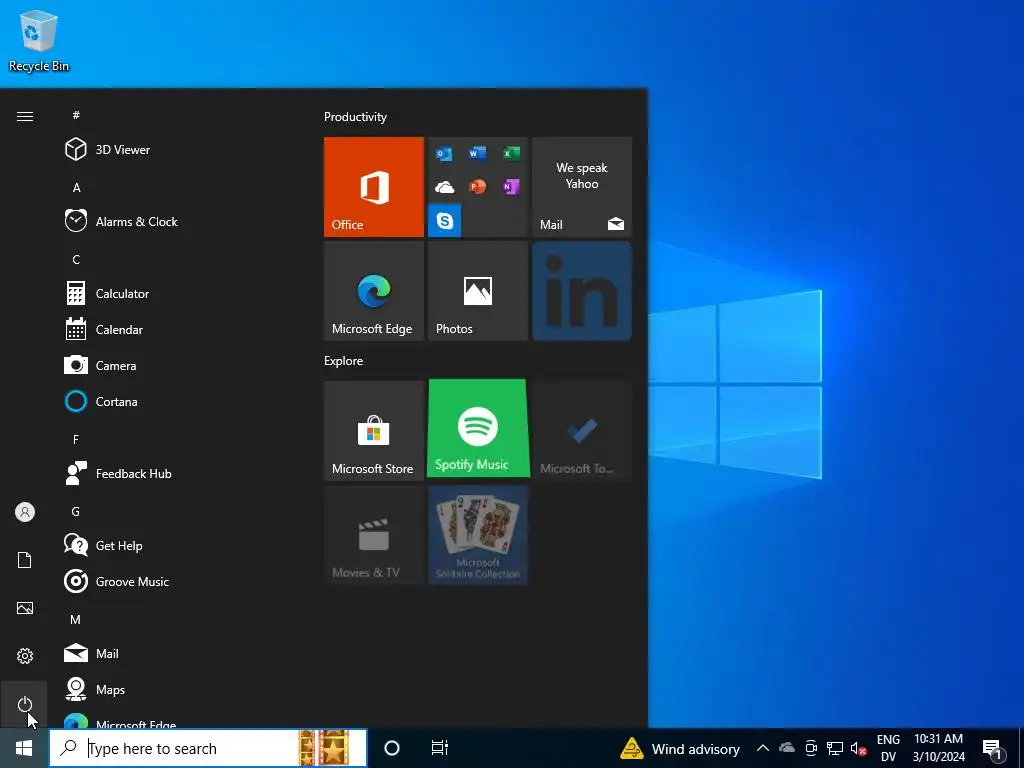
Task: Open the user account menu
Action: (x=25, y=512)
